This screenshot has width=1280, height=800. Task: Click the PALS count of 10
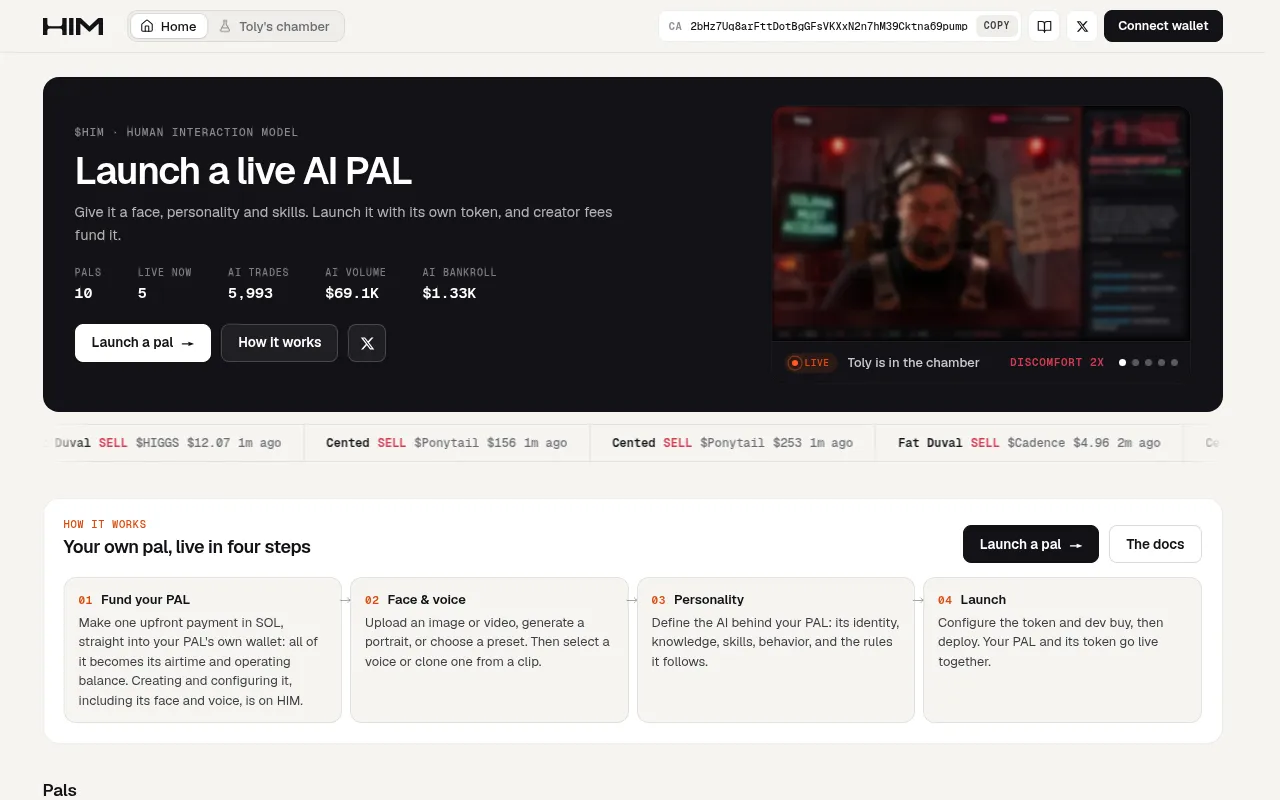pyautogui.click(x=84, y=293)
